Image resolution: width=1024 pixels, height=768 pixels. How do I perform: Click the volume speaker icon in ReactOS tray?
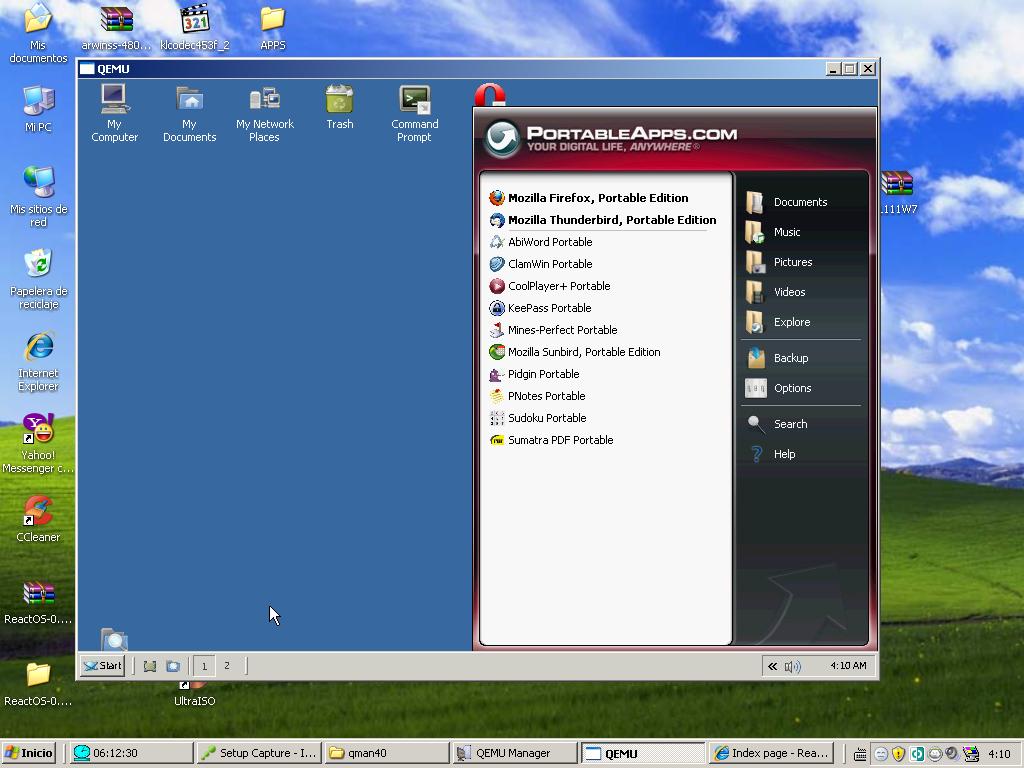(x=793, y=666)
